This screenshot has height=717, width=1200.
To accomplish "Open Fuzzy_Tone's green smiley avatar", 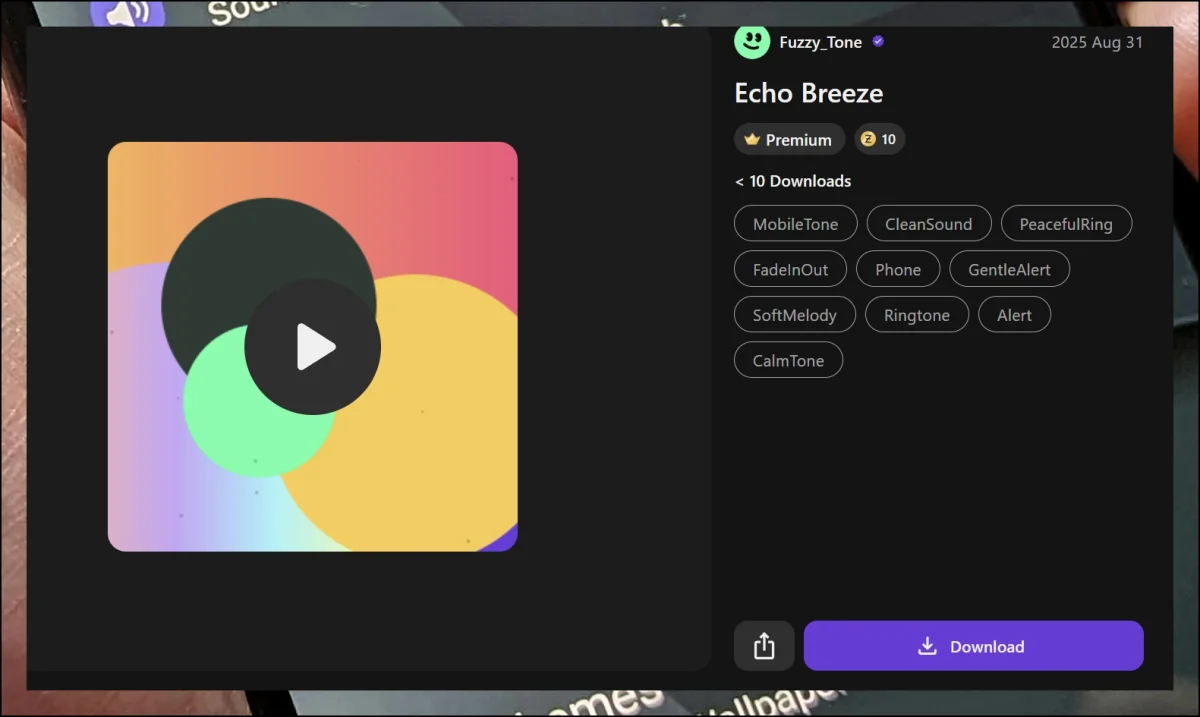I will pos(752,42).
